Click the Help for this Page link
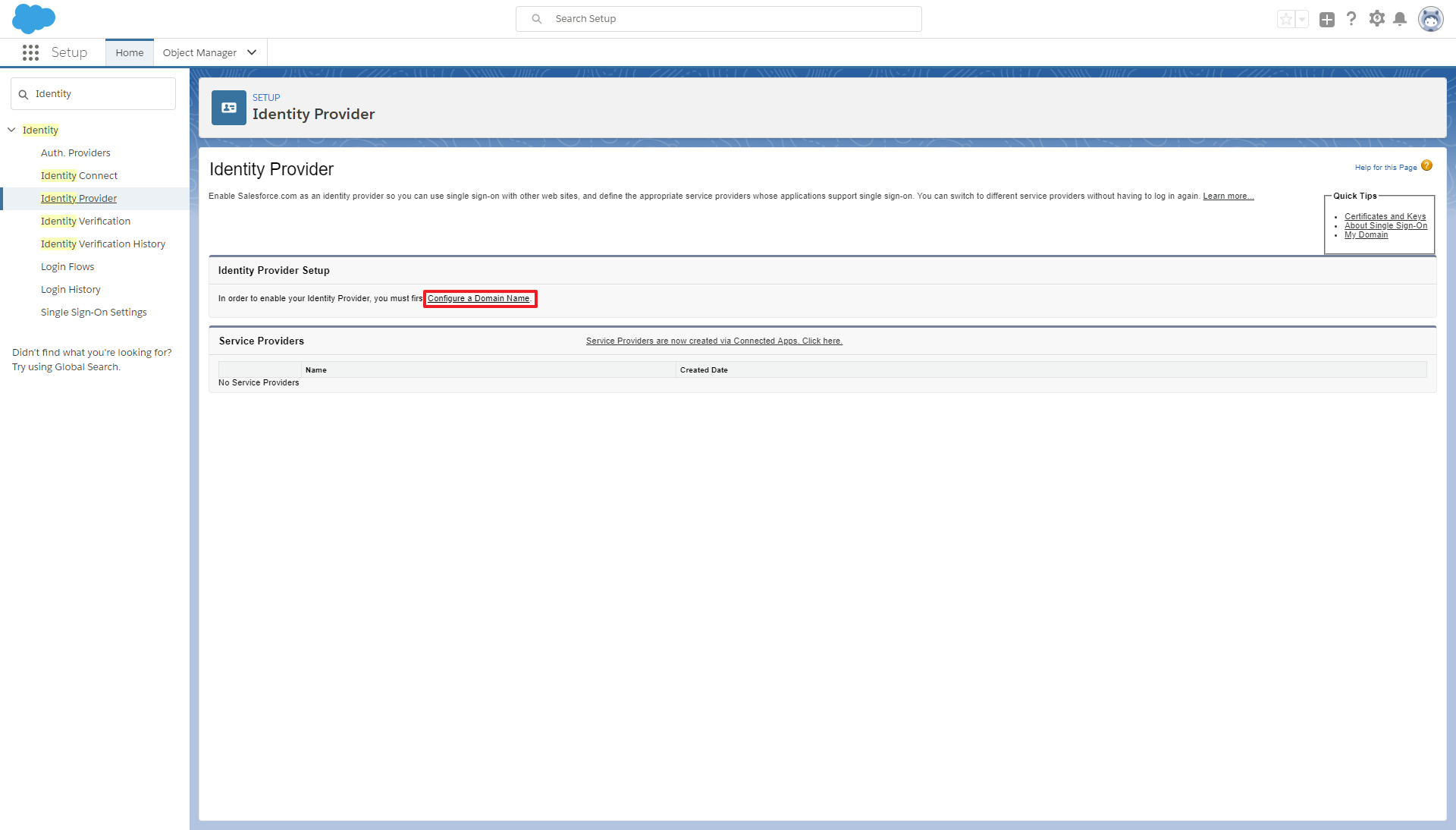The height and width of the screenshot is (830, 1456). pos(1385,168)
